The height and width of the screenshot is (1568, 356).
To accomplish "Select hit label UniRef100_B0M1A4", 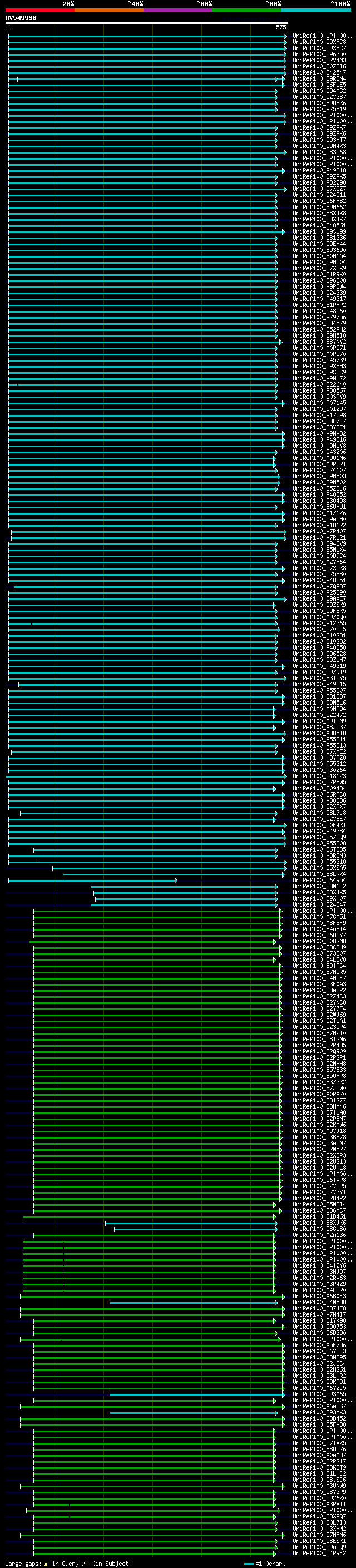I will coord(319,256).
